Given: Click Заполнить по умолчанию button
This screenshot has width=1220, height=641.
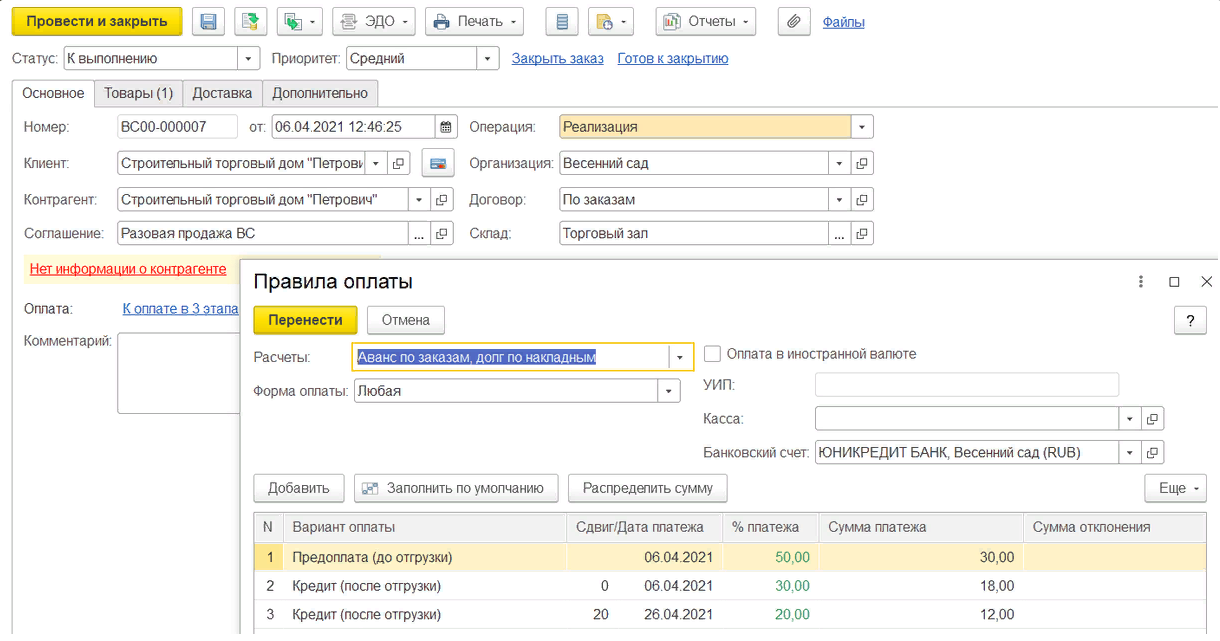Looking at the screenshot, I should click(456, 488).
